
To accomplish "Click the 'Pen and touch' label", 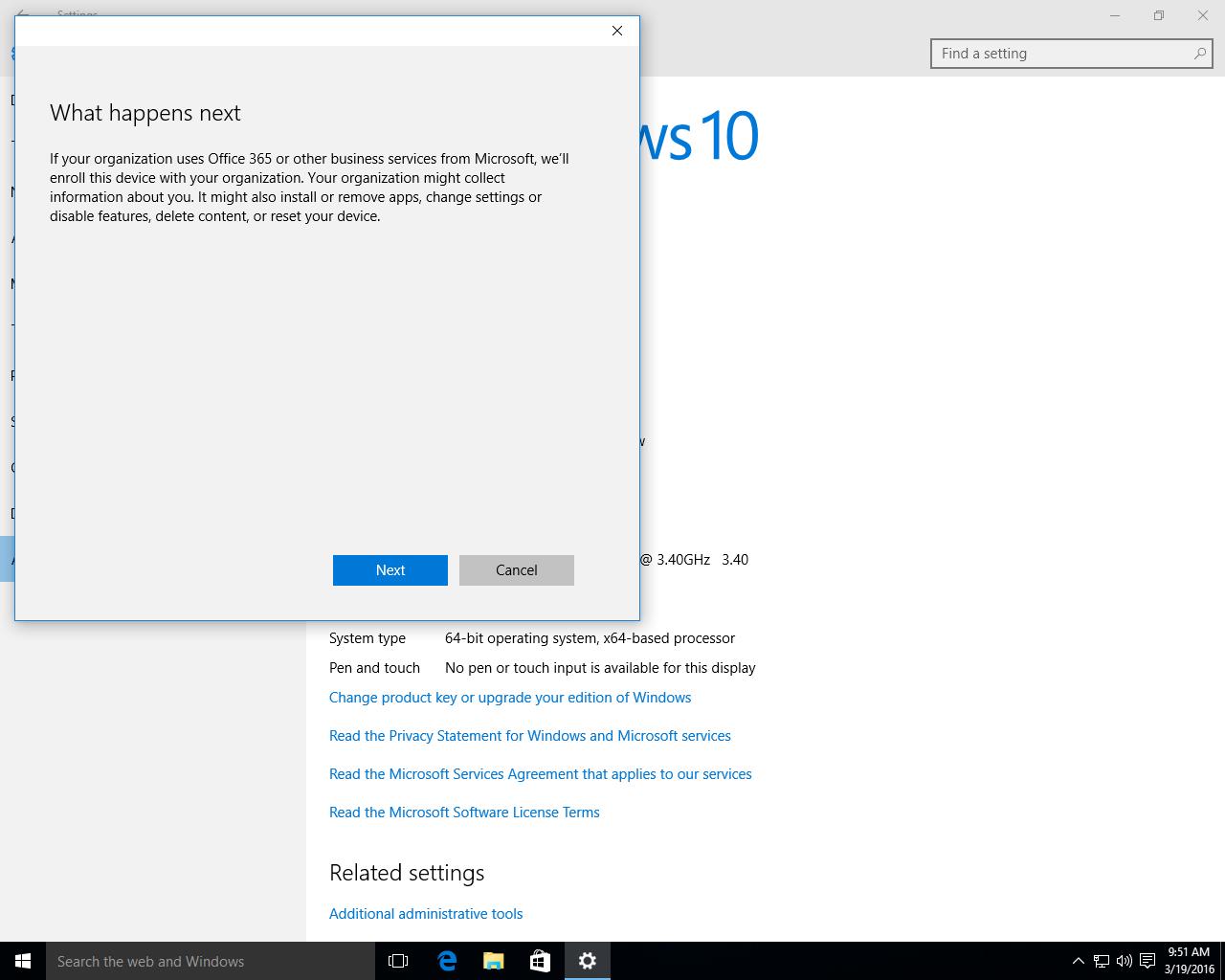I will (374, 668).
